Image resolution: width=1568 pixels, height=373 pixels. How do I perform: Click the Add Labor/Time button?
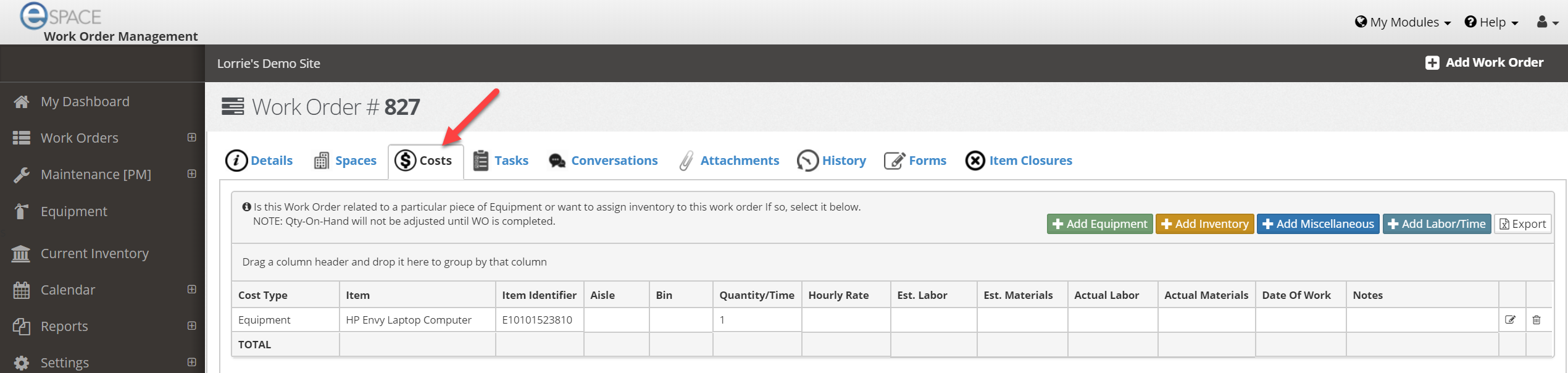coord(1437,224)
